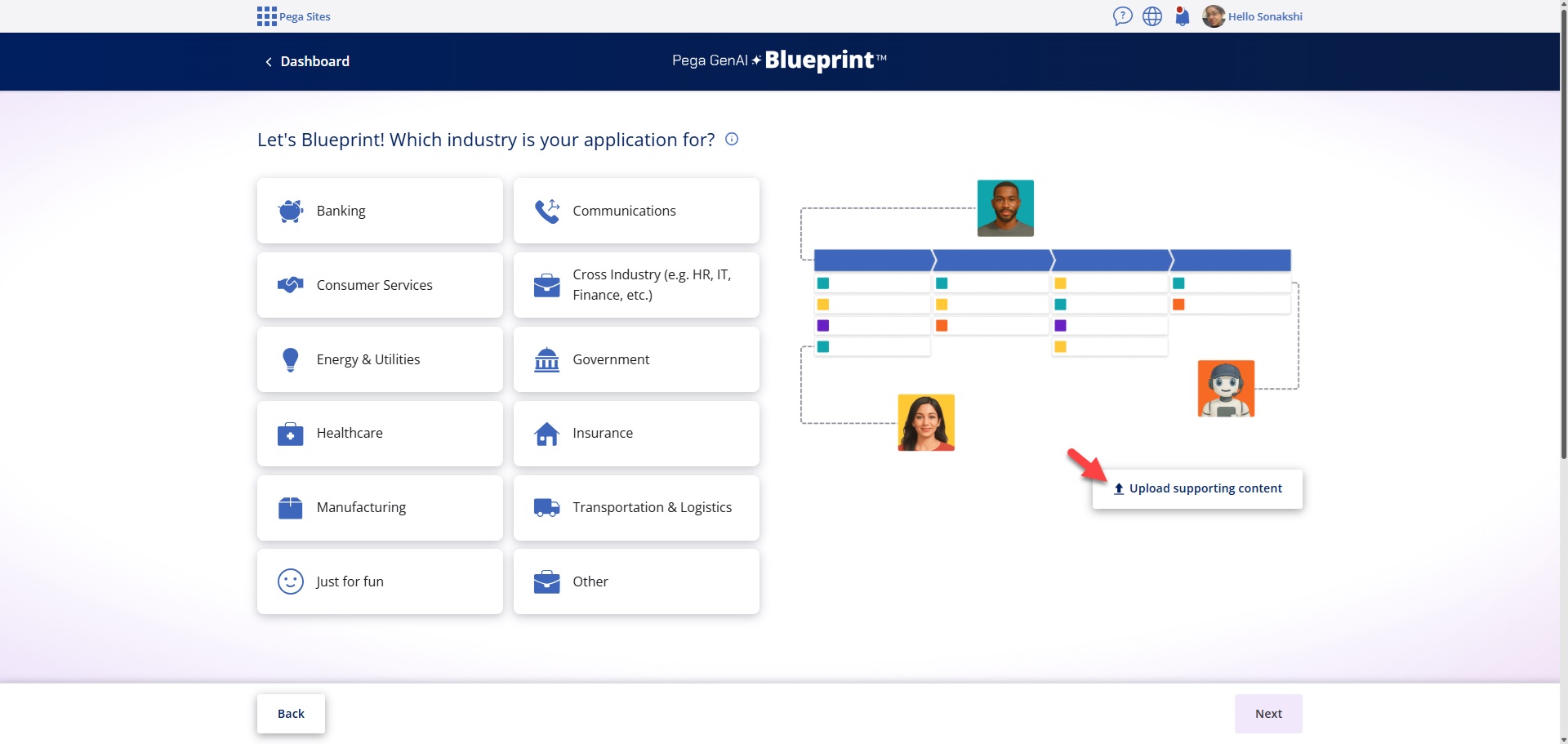Screen dimensions: 1568x744
Task: Choose Transportation & Logistics
Action: [636, 507]
